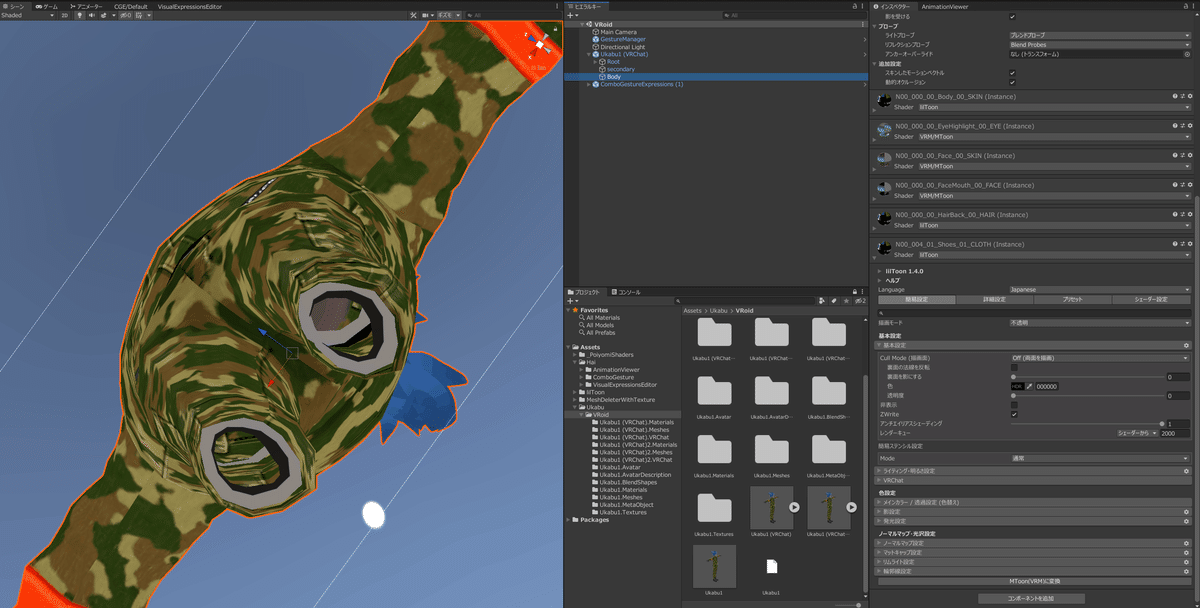Click the scene orientation gizmo
This screenshot has width=1200, height=608.
541,44
